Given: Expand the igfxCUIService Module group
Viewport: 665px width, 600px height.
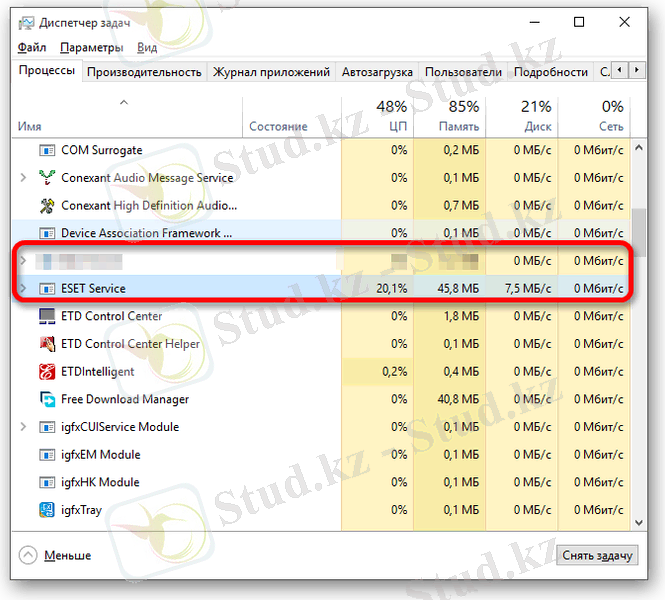Looking at the screenshot, I should point(23,427).
